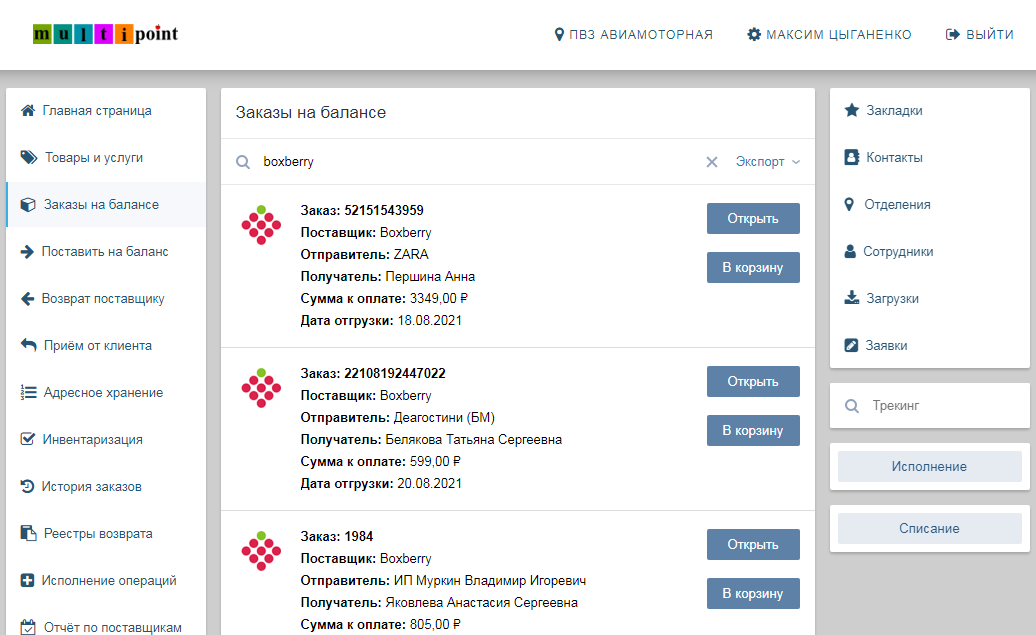Click the edit icon beside Заявки

tap(851, 345)
